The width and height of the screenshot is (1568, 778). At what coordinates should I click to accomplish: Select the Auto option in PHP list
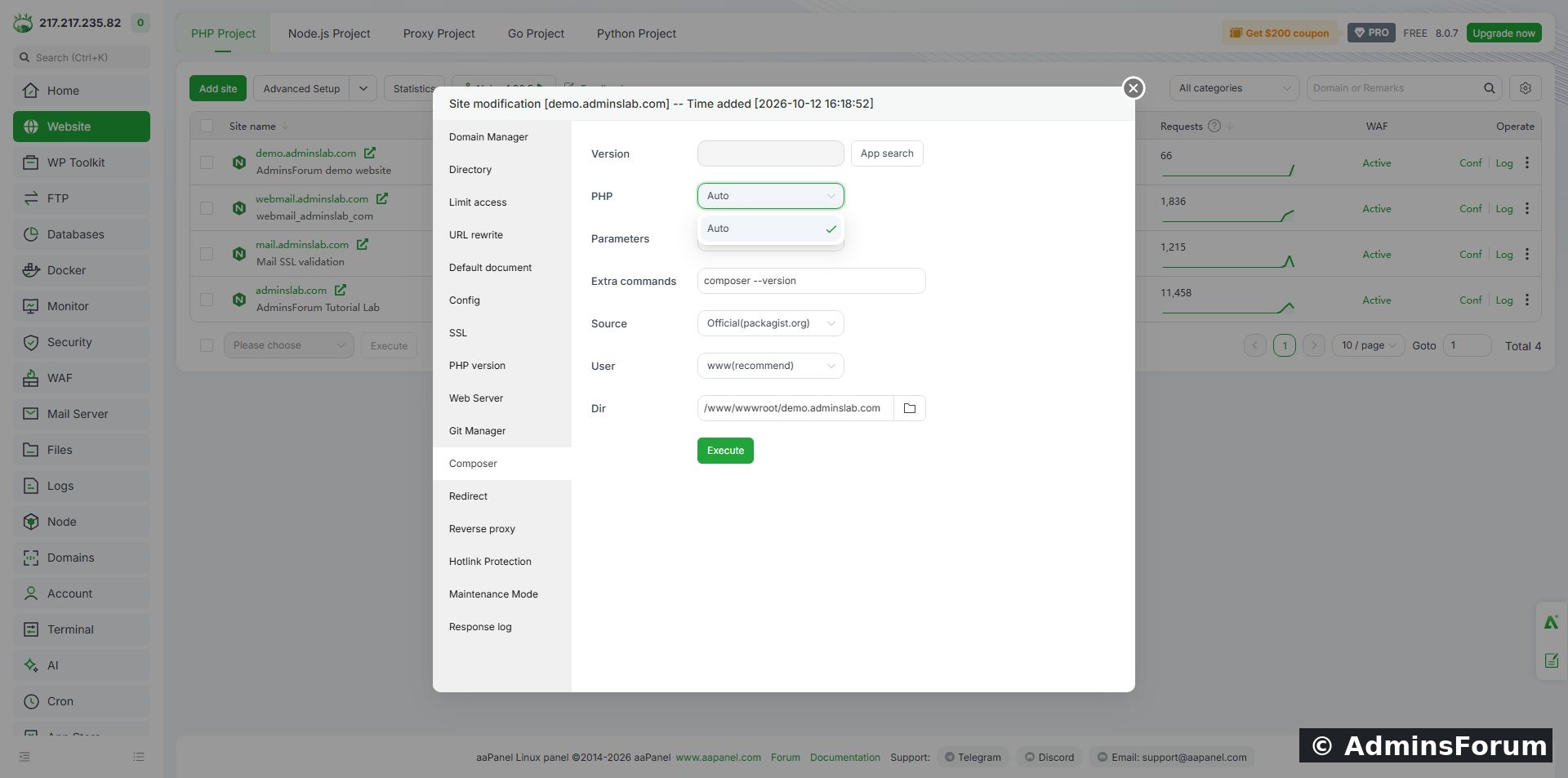pyautogui.click(x=770, y=229)
